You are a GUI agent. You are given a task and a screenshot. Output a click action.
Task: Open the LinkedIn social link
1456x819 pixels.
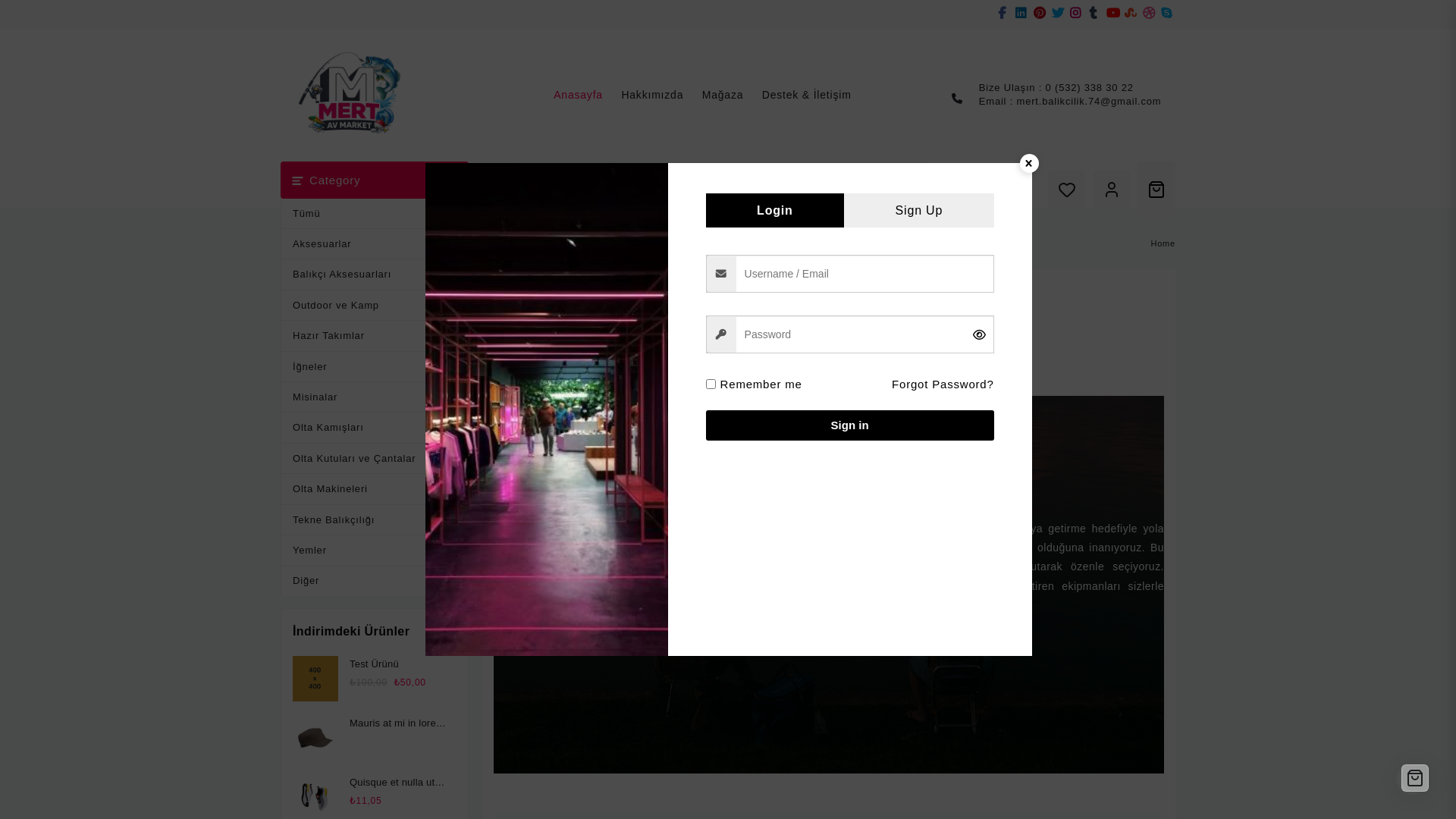(1021, 13)
